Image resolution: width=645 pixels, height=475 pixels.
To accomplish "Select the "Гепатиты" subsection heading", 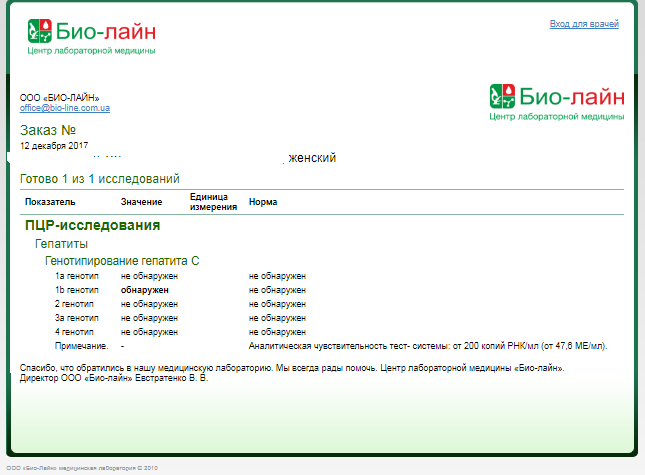I will (61, 244).
